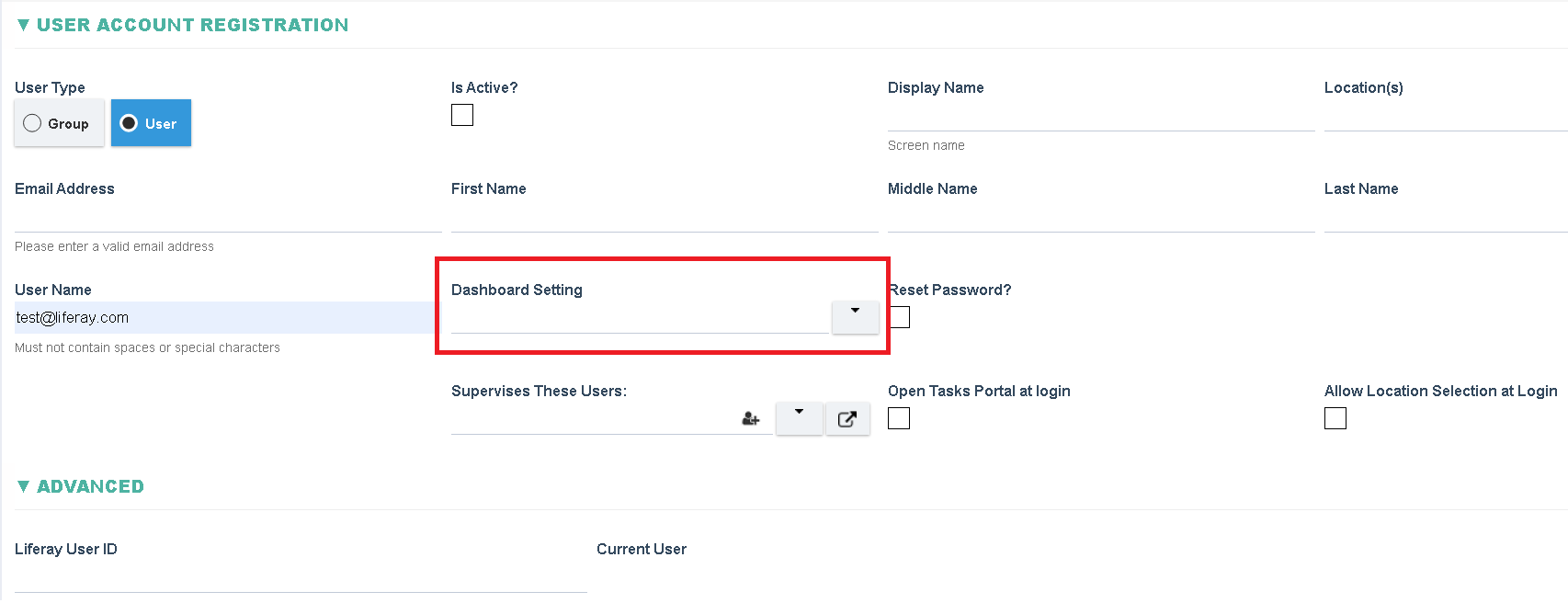Click the add-user icon in Supervises These Users
The image size is (1568, 603).
(751, 419)
